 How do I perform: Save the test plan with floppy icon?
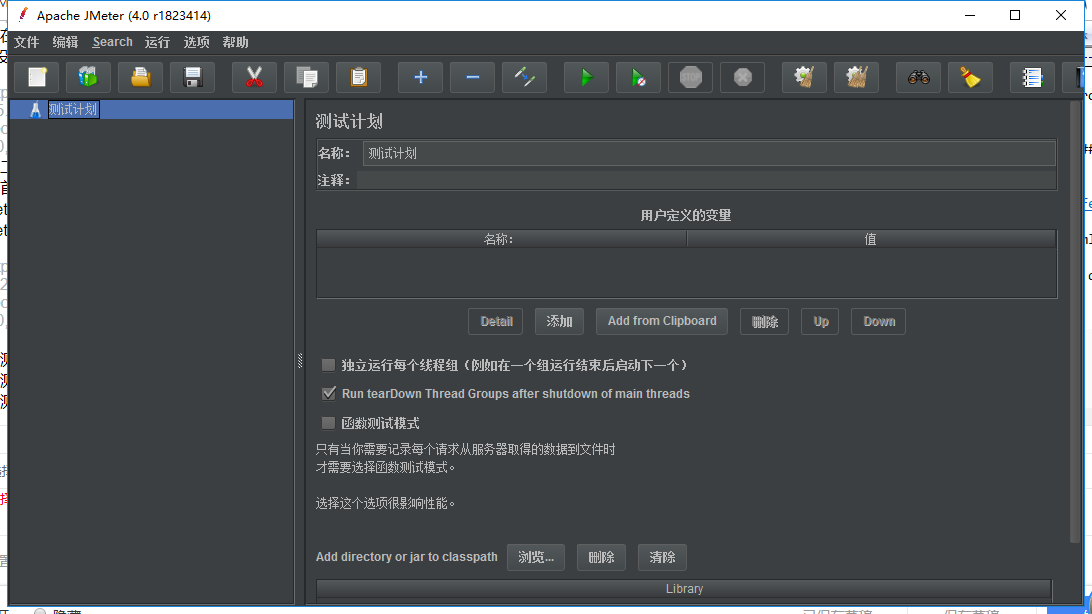[193, 77]
